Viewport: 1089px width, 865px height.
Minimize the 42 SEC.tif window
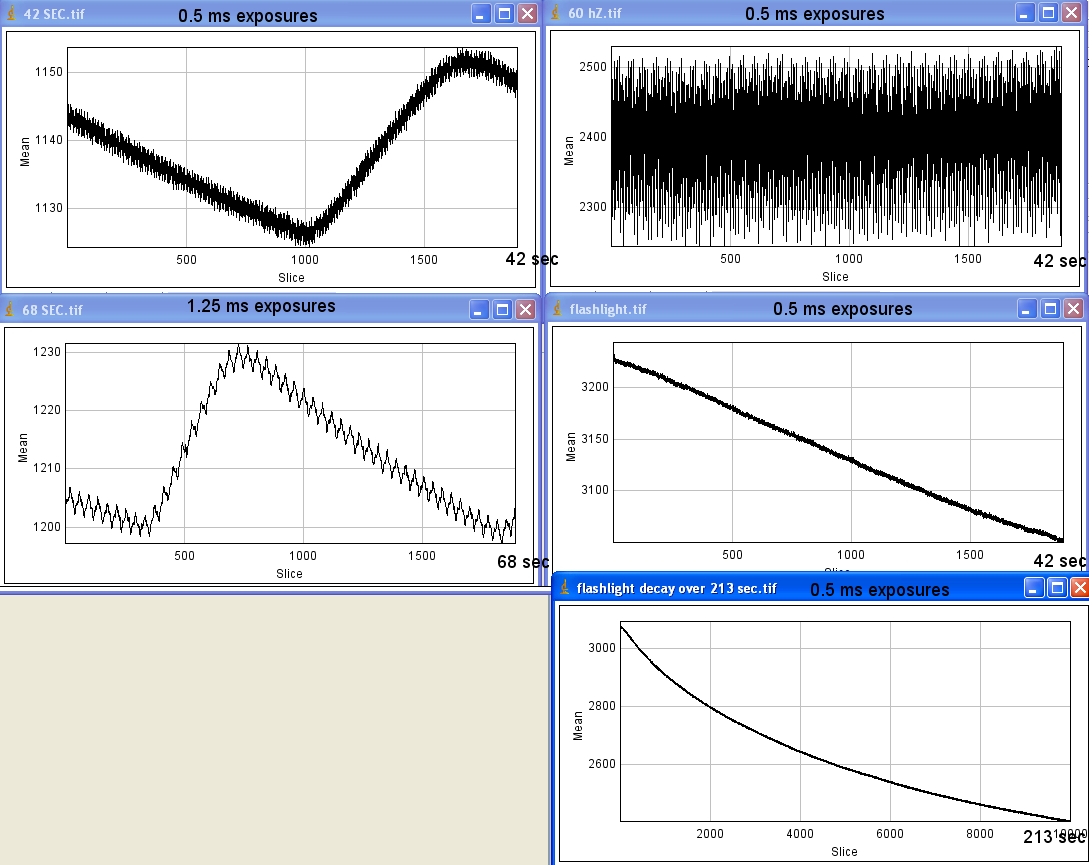pyautogui.click(x=481, y=14)
